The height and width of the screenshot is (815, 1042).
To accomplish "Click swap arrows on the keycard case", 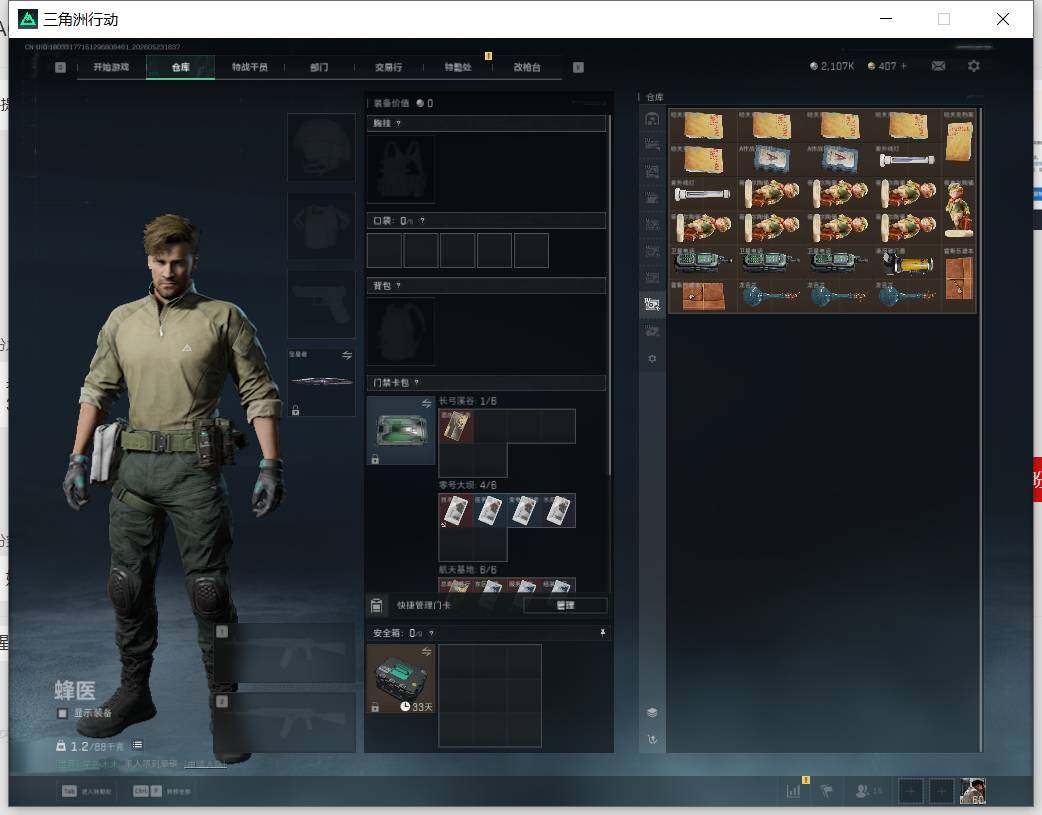I will [x=427, y=404].
